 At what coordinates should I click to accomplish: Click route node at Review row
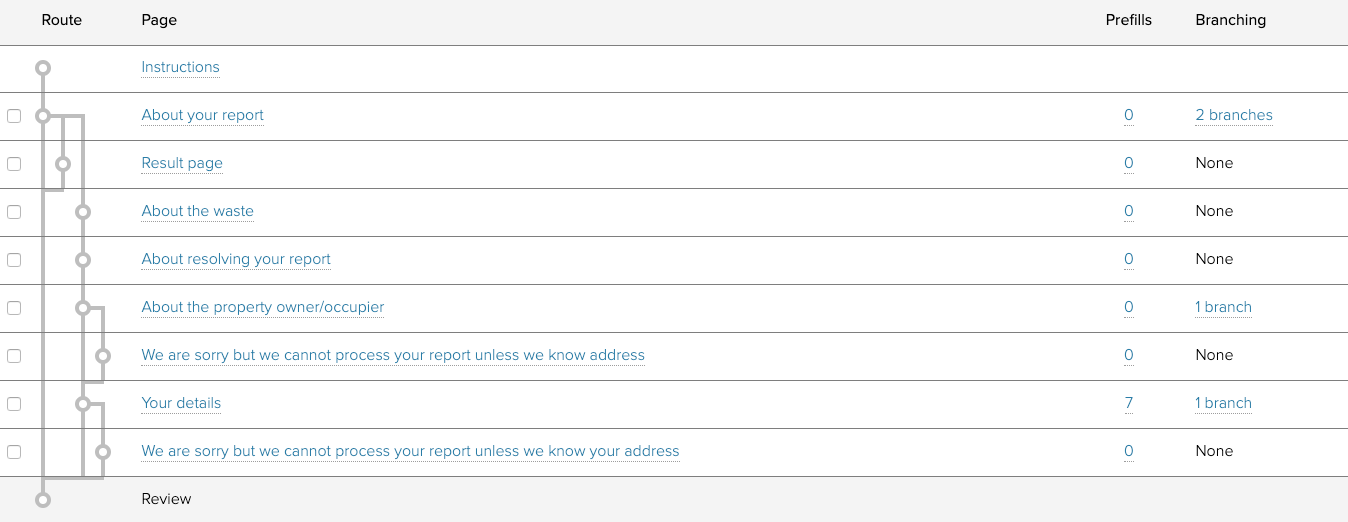[42, 498]
